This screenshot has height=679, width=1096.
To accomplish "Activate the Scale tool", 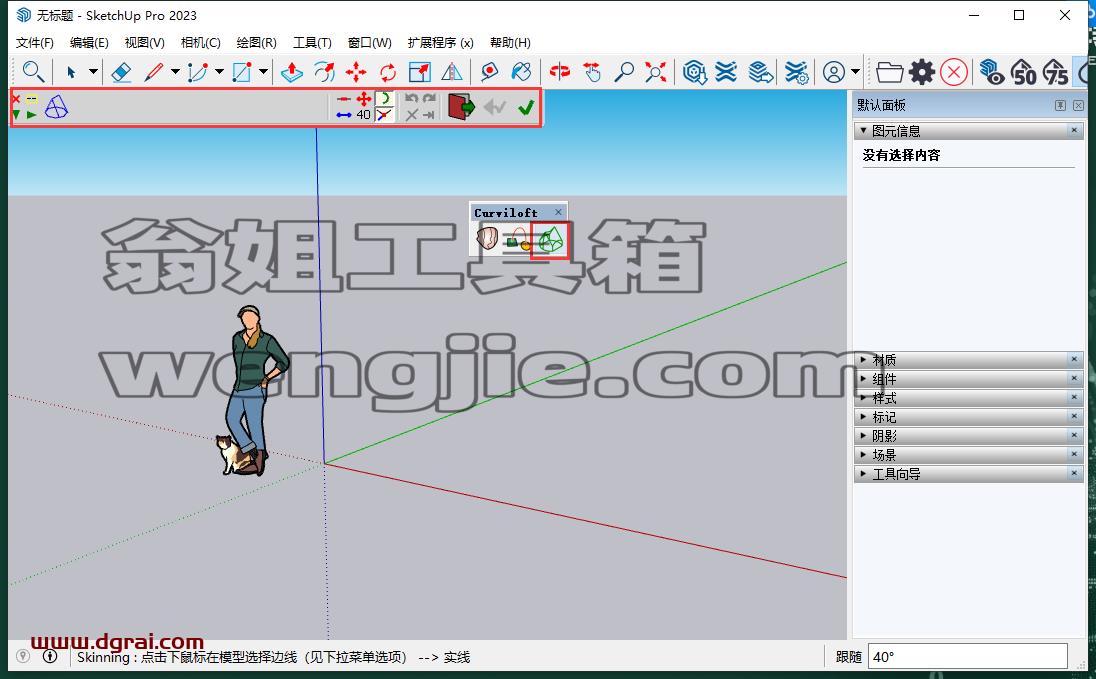I will tap(420, 71).
